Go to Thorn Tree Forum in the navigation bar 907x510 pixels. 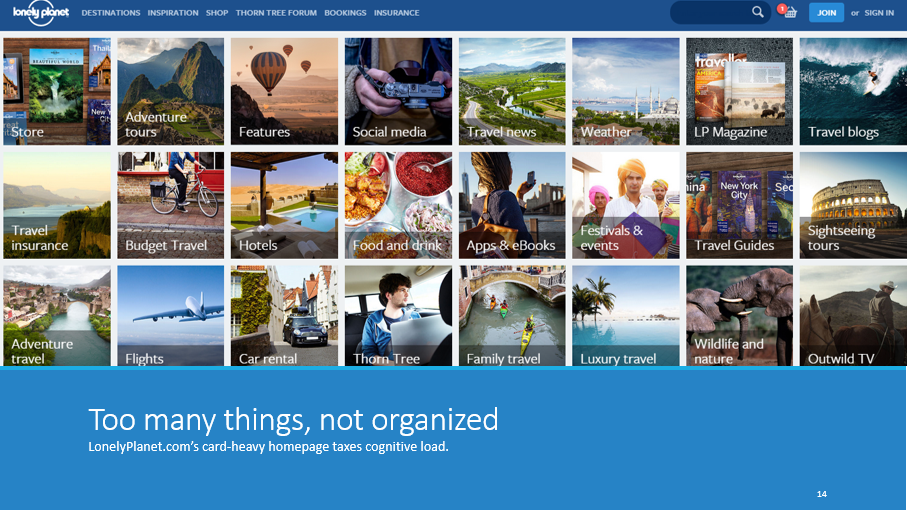[277, 13]
